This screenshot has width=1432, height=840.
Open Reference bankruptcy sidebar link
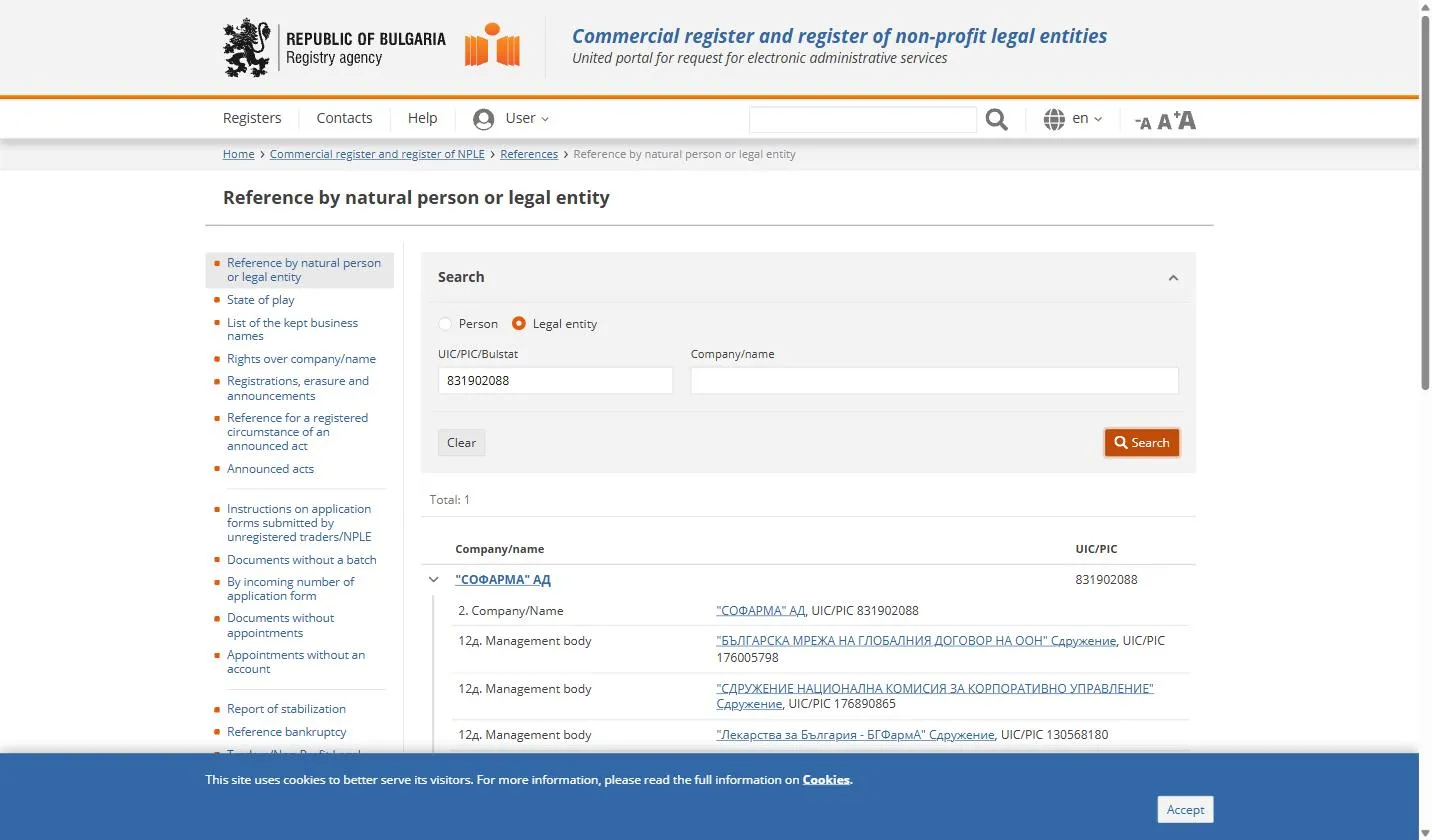(286, 732)
